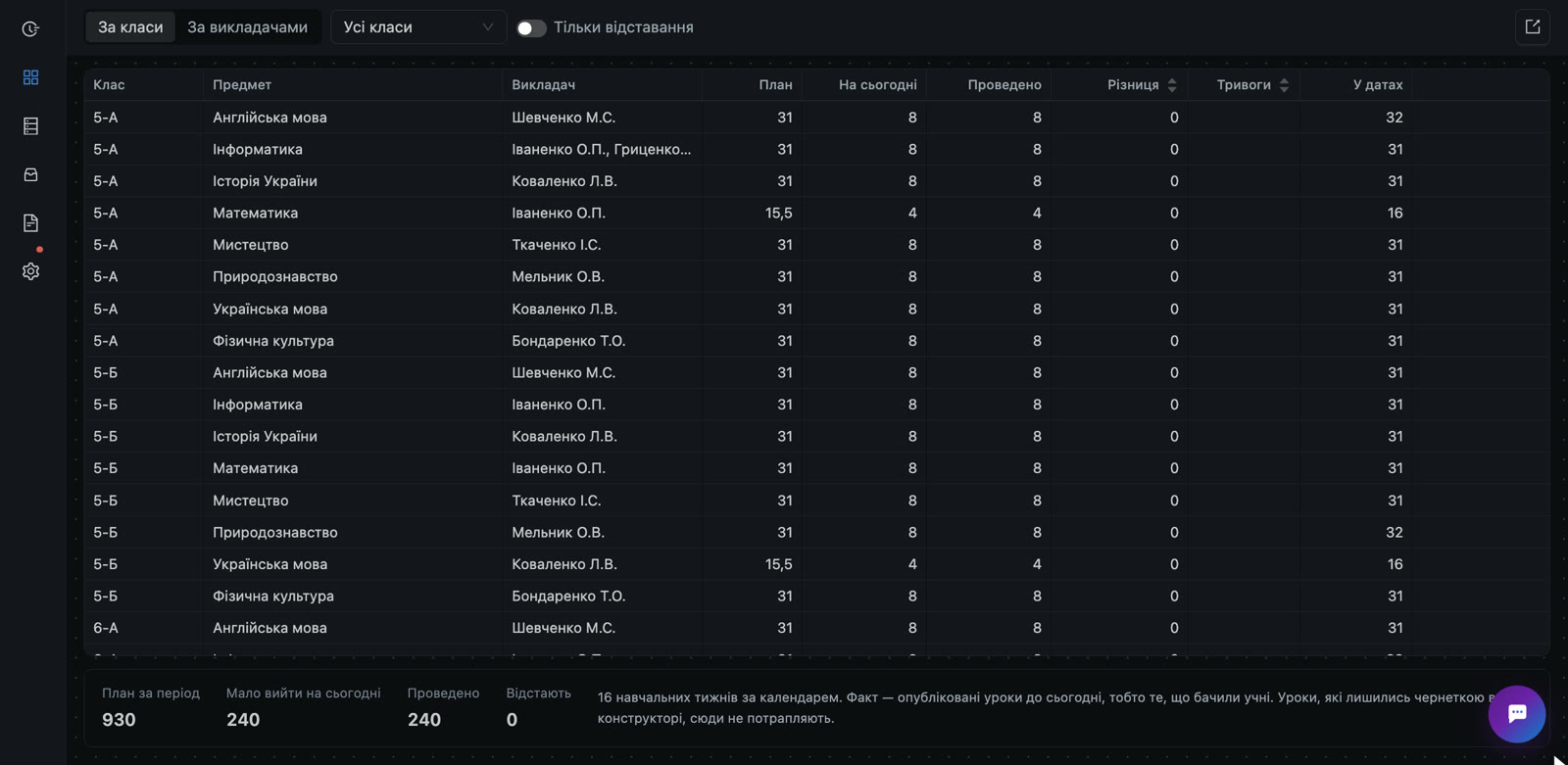Expand the Усі класи dropdown

(418, 27)
